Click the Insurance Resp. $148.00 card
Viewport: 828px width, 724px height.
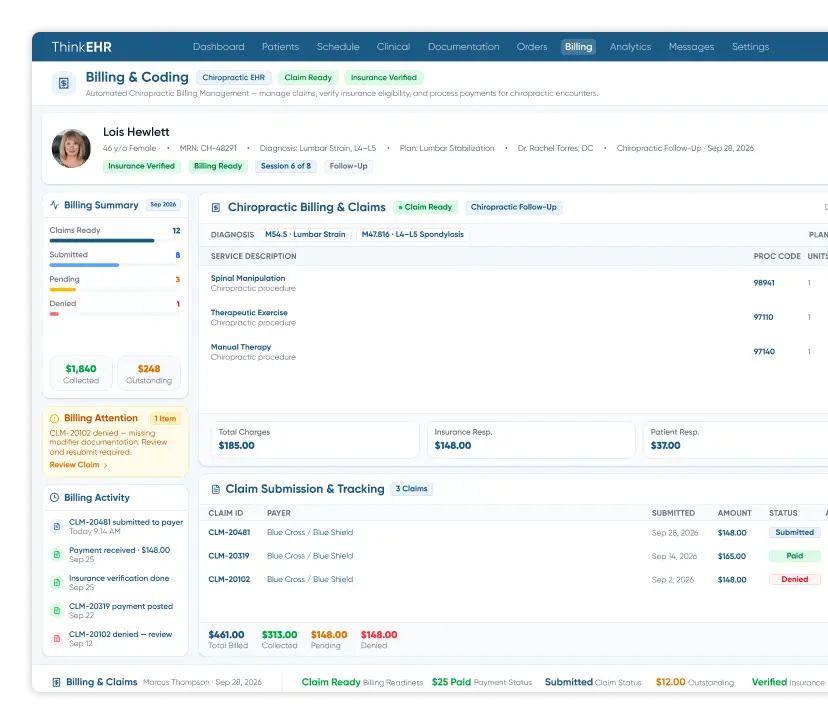pos(531,439)
